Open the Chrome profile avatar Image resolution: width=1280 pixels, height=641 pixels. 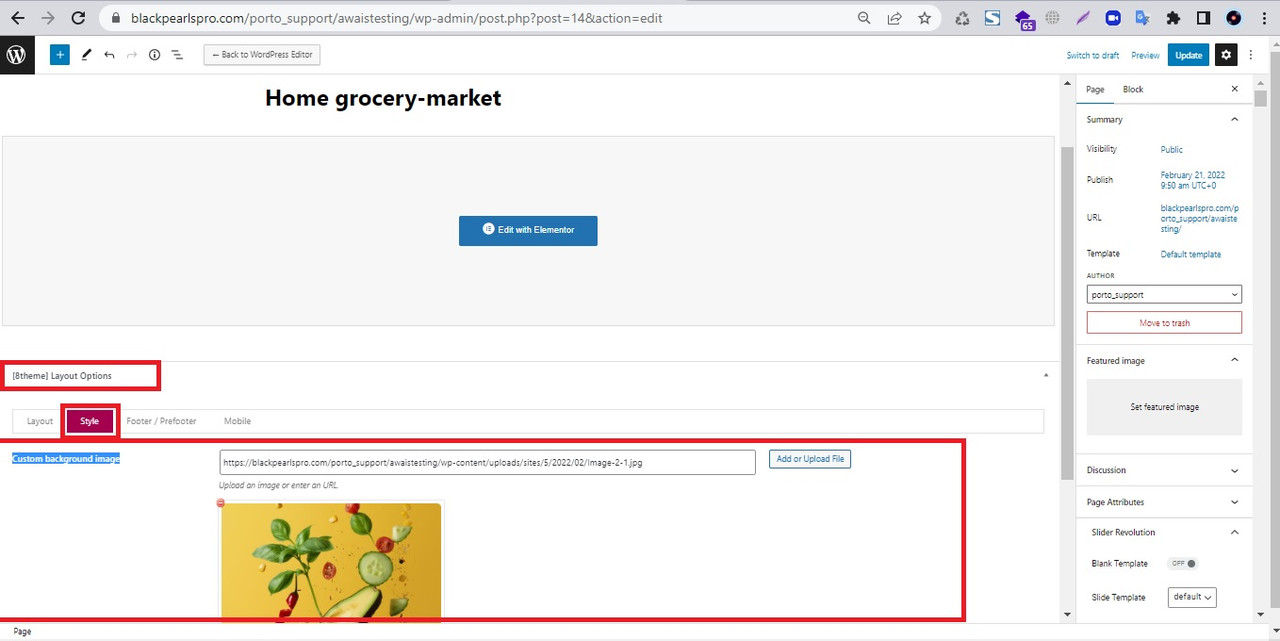pyautogui.click(x=1234, y=18)
